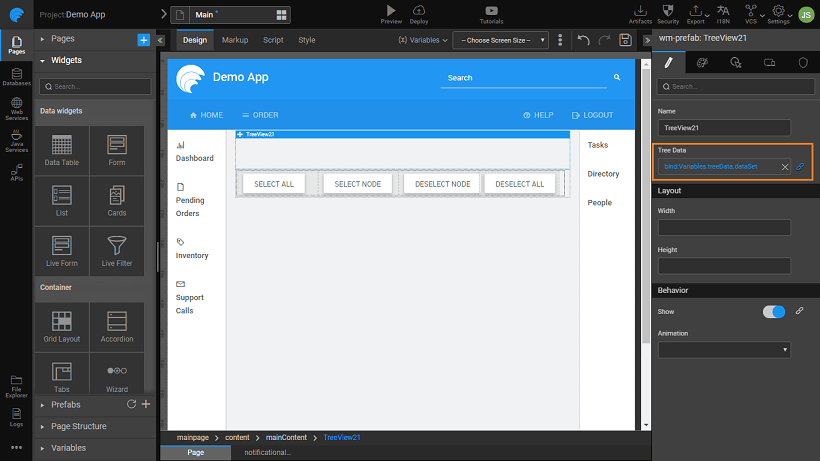Open Databases in the left sidebar

pyautogui.click(x=16, y=76)
